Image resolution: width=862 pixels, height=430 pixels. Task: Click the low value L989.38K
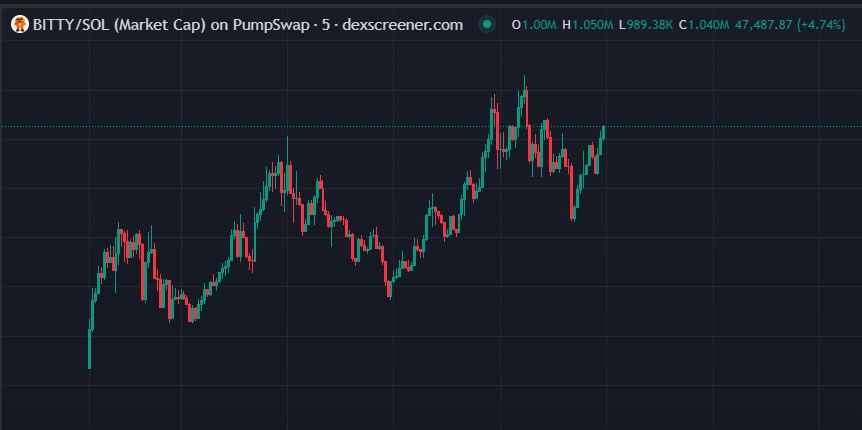645,25
